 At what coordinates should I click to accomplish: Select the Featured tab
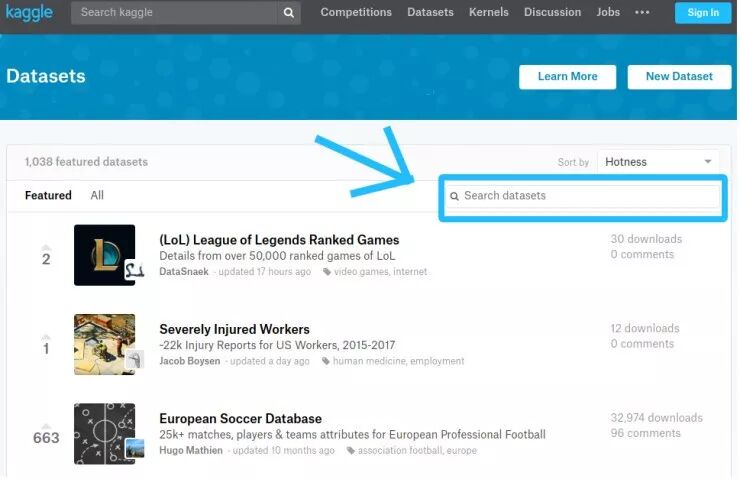pos(48,195)
